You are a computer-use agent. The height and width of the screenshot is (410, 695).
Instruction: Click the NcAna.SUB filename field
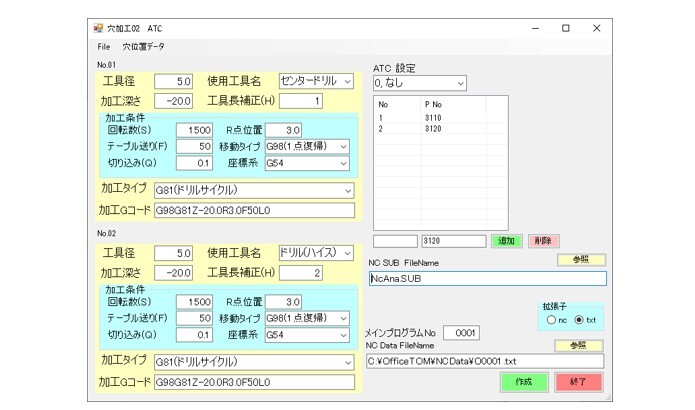(486, 278)
